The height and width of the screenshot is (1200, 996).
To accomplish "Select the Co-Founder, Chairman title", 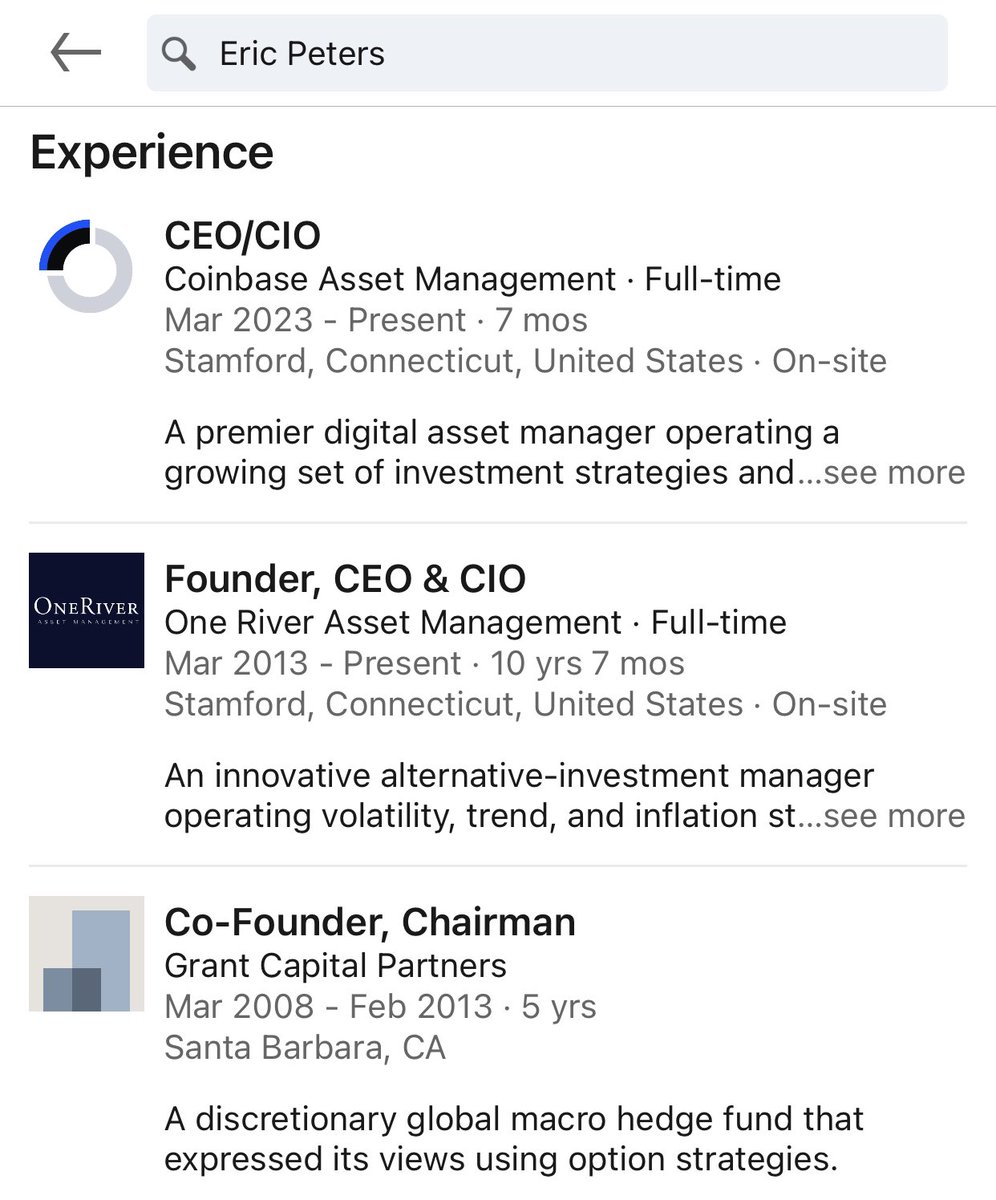I will coord(370,922).
